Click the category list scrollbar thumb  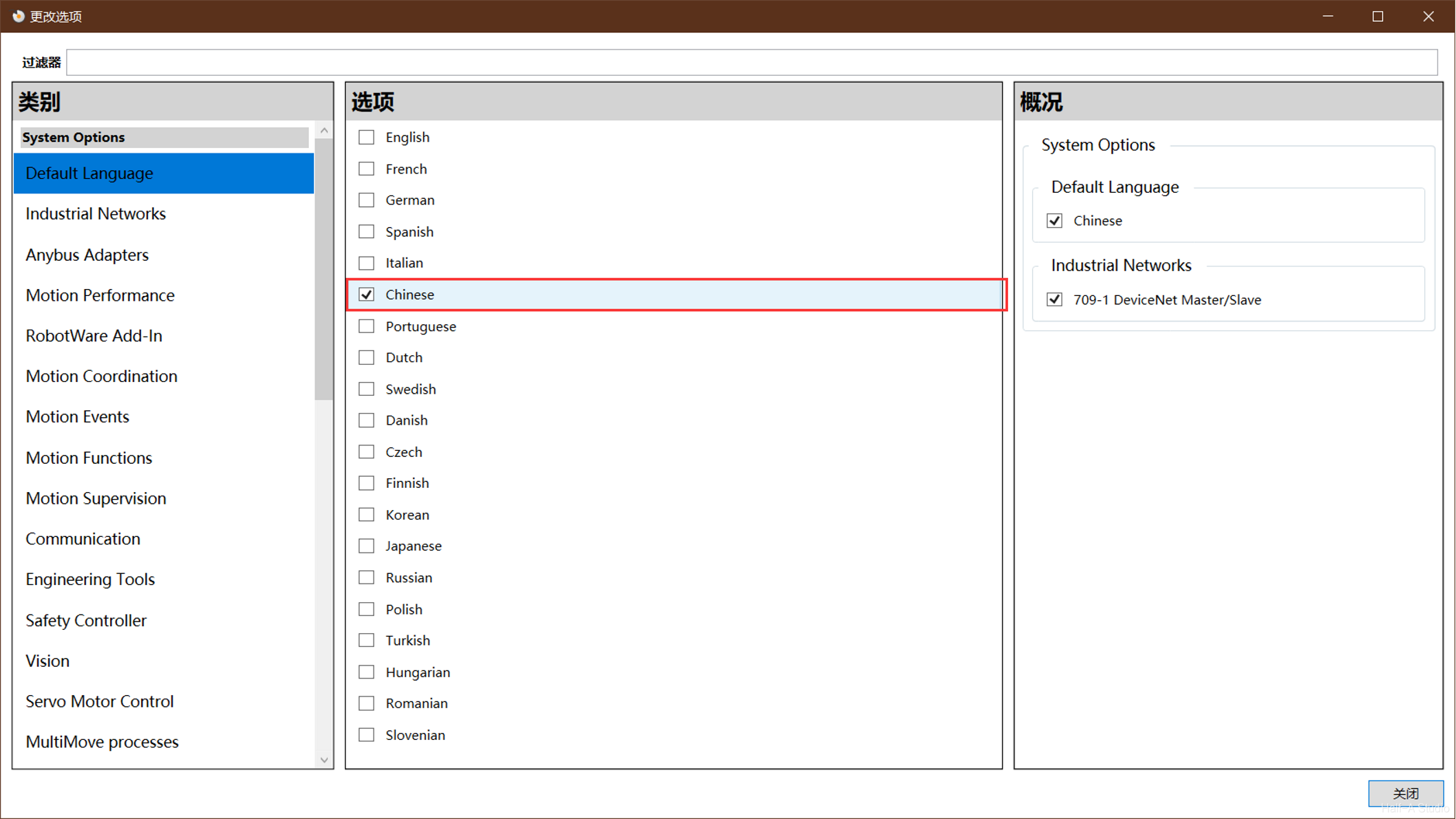[x=323, y=268]
